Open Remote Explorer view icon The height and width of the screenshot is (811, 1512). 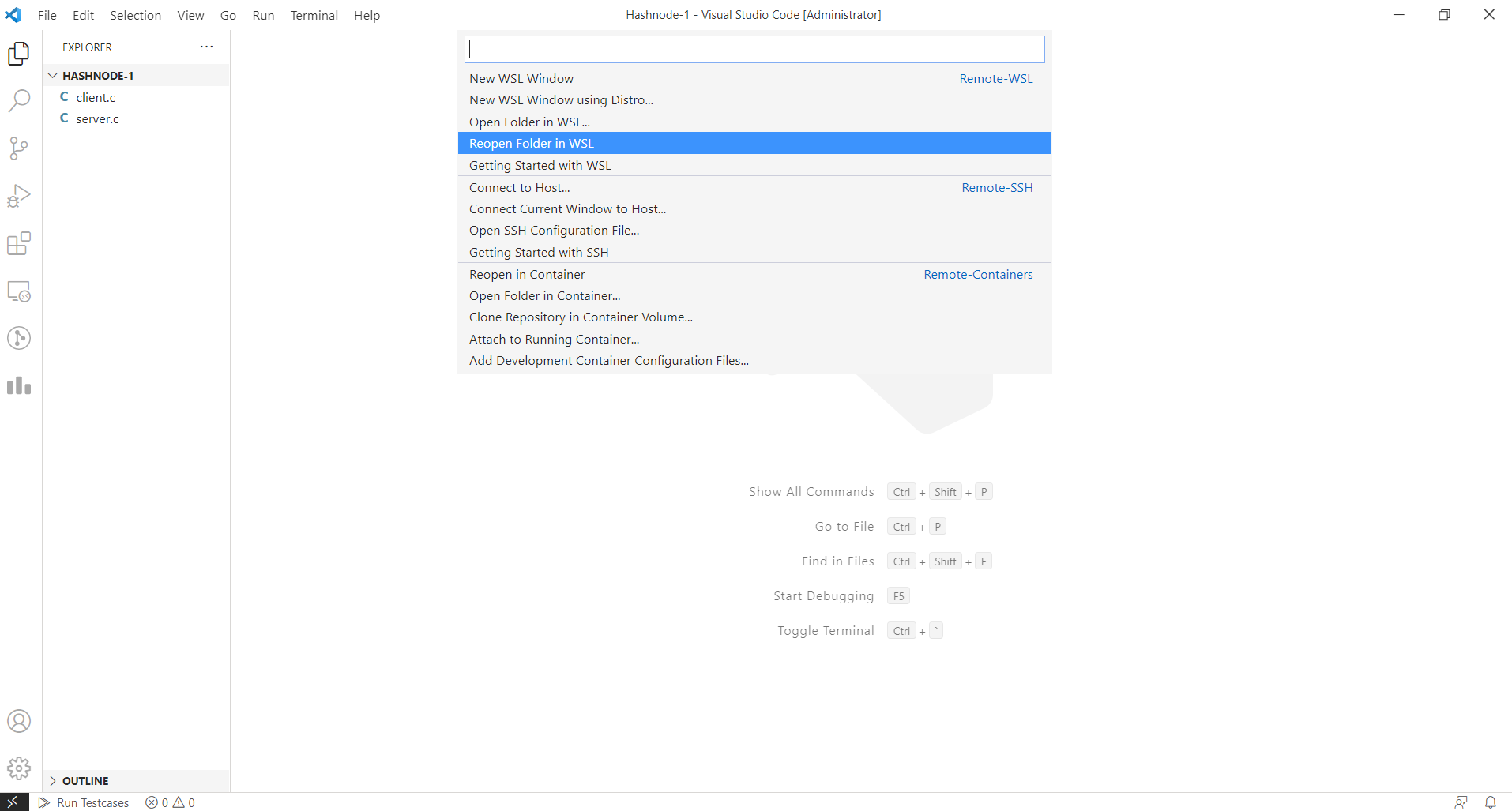(x=19, y=291)
